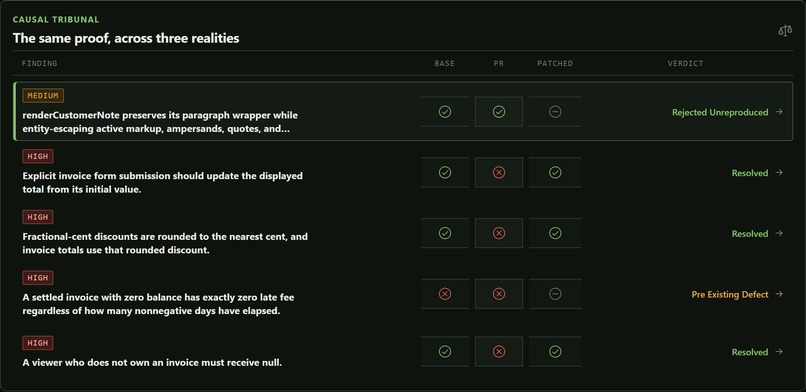
Task: Open Resolved verdict for invoice form submission
Action: [757, 173]
